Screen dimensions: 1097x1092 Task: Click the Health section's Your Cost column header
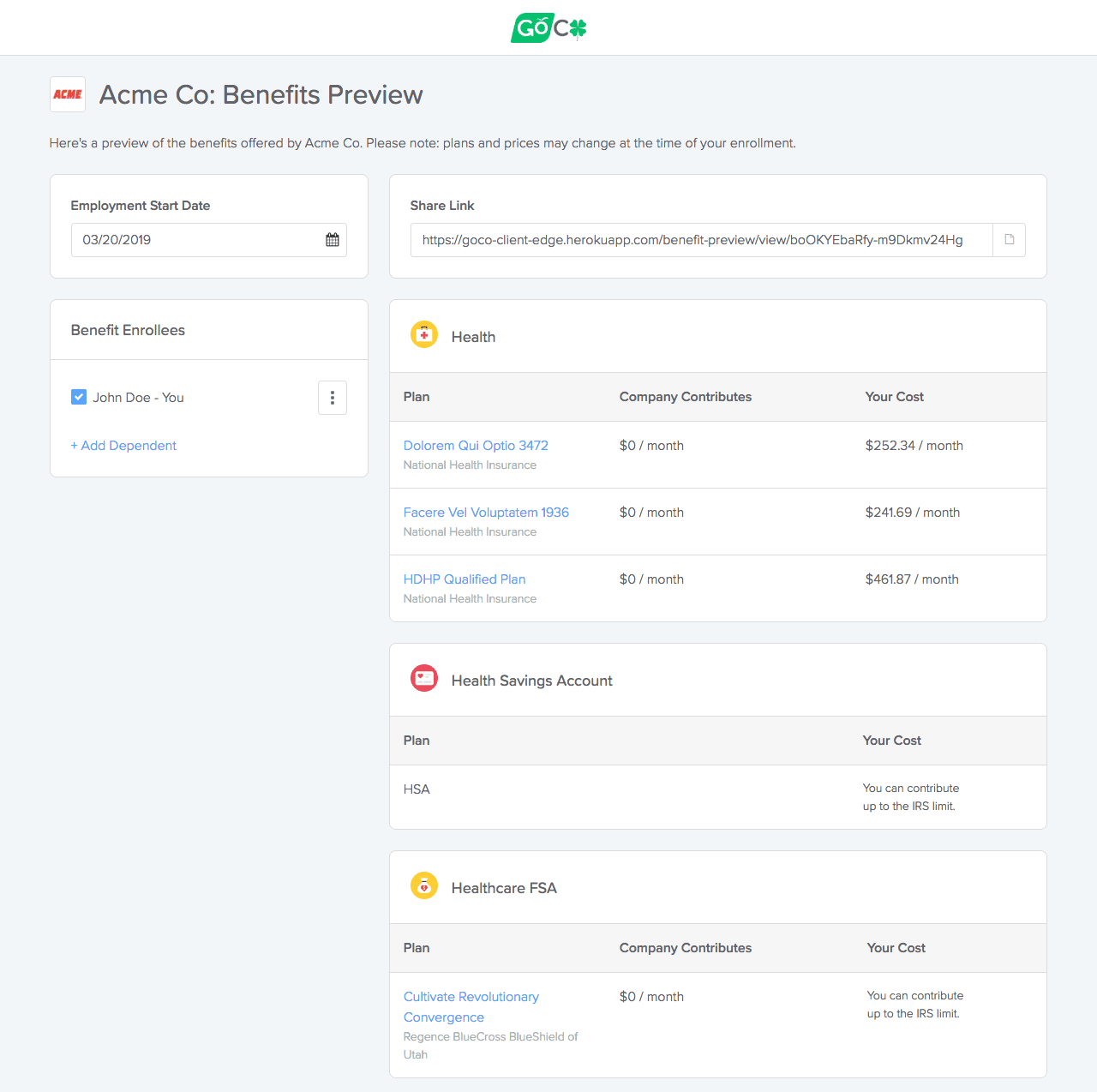point(894,397)
